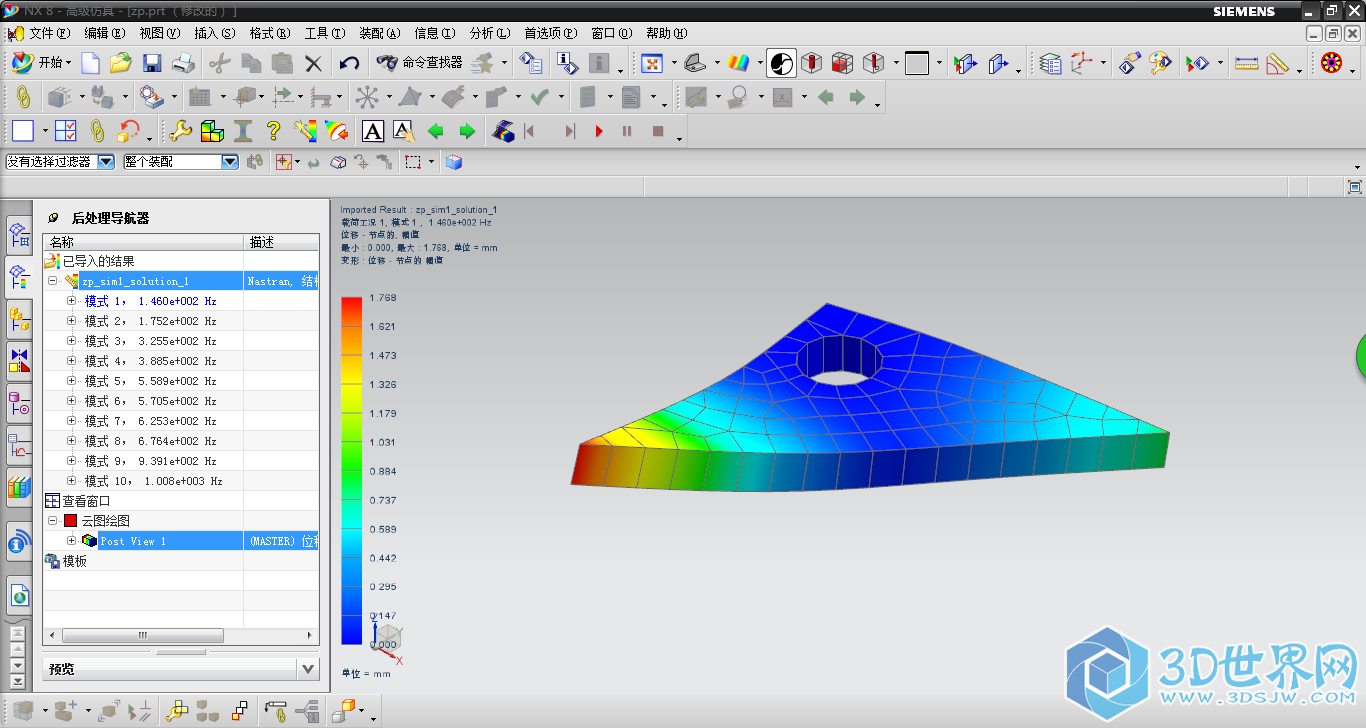Expand 模式 2, 1.752e+002 Hz node
This screenshot has width=1366, height=728.
pos(71,321)
